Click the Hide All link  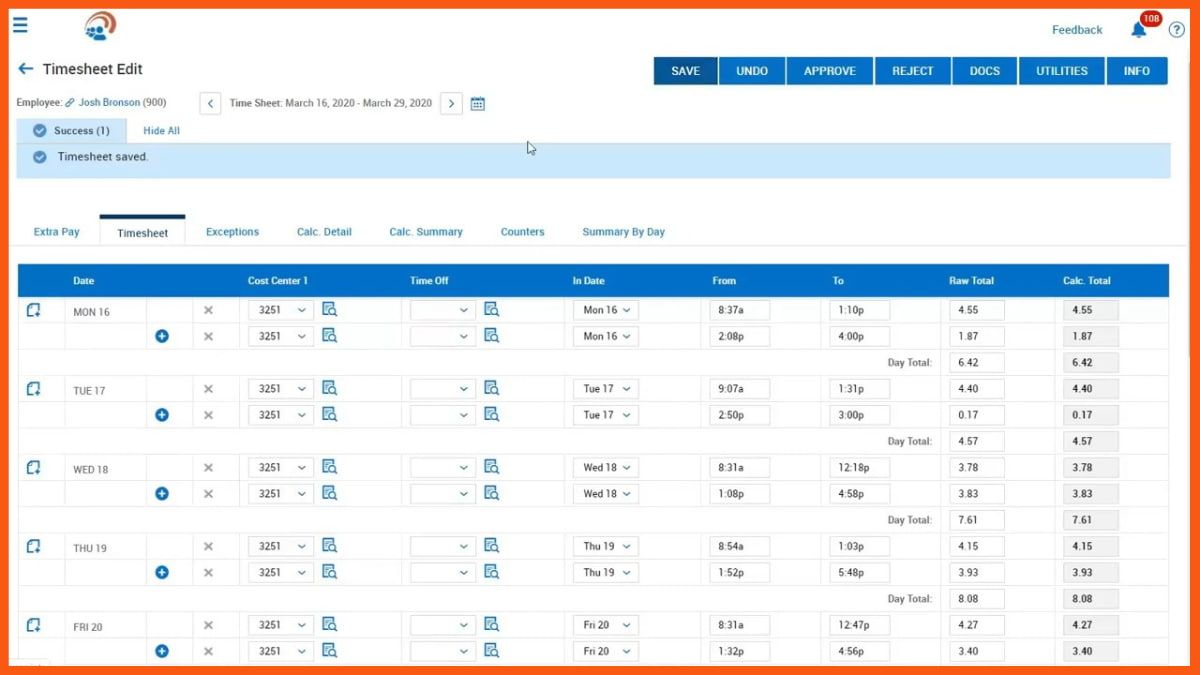pyautogui.click(x=161, y=131)
